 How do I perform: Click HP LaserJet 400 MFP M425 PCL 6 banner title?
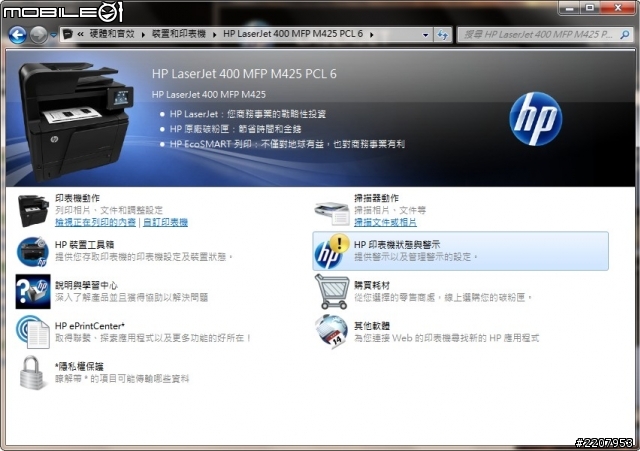pos(244,74)
